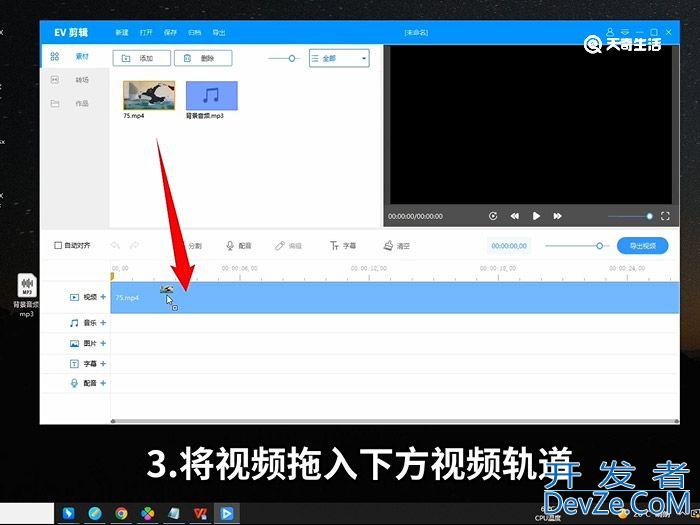This screenshot has height=525, width=700.
Task: Click the 保存 menu item
Action: tap(170, 33)
